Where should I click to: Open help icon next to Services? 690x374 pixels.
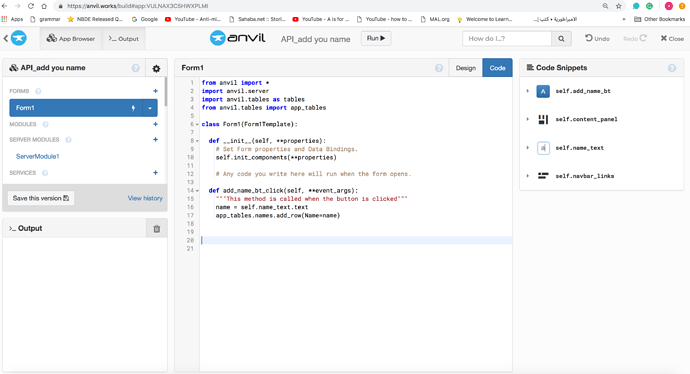(45, 173)
